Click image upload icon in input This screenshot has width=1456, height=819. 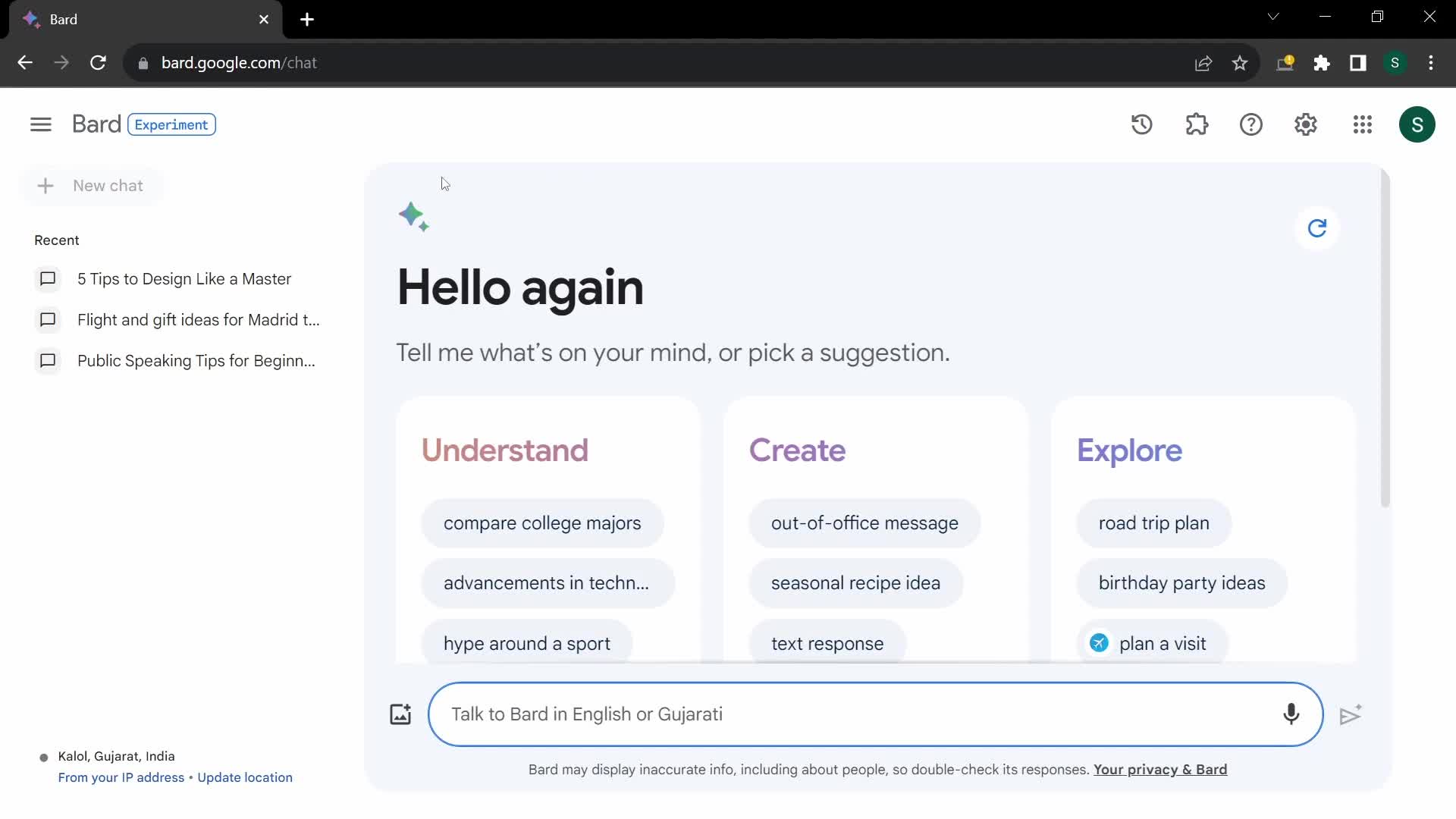[x=400, y=714]
